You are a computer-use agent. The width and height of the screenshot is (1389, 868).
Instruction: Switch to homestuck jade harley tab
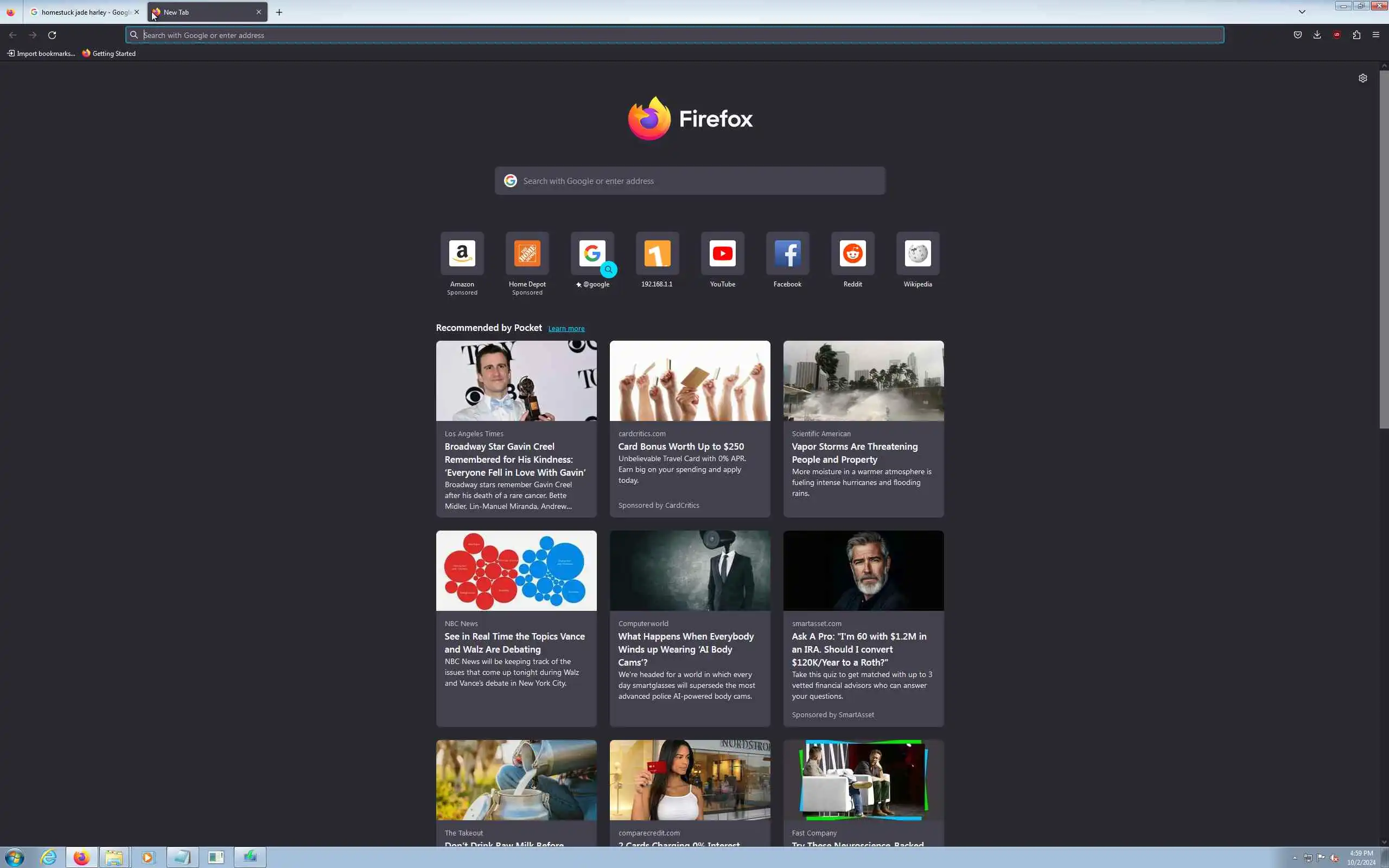pyautogui.click(x=80, y=12)
